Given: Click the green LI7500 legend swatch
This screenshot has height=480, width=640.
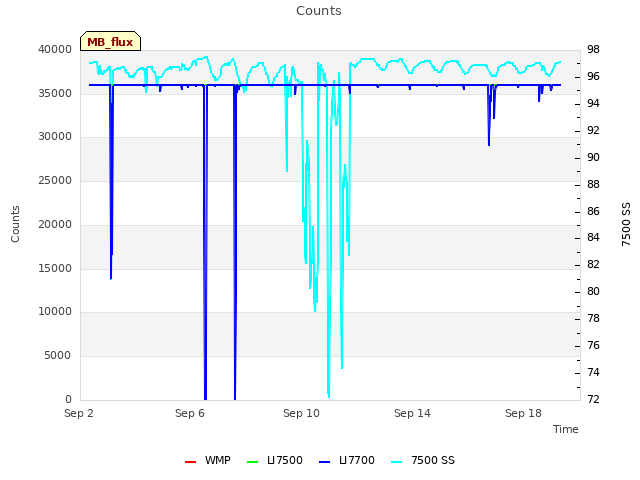Looking at the screenshot, I should [x=253, y=462].
